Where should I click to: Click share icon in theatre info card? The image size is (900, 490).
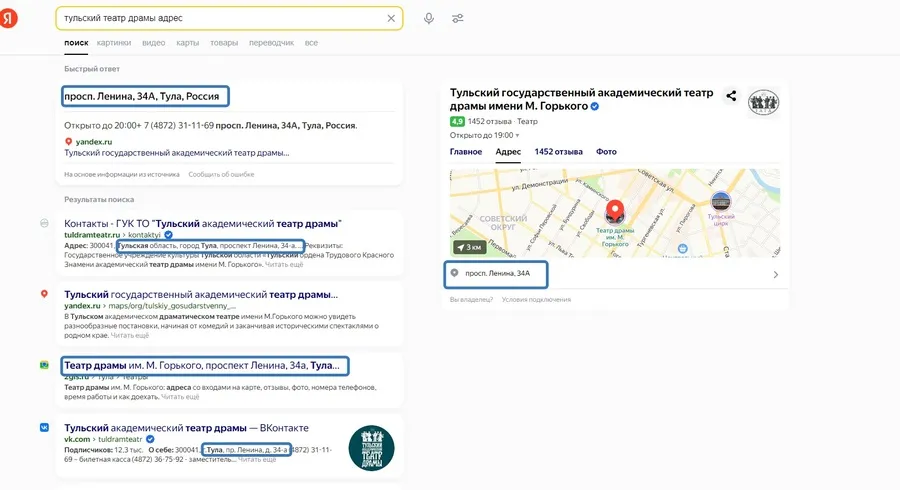731,96
